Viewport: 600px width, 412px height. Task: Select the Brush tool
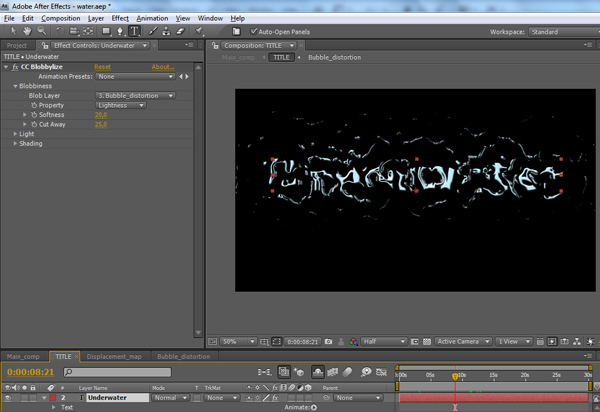click(x=153, y=31)
